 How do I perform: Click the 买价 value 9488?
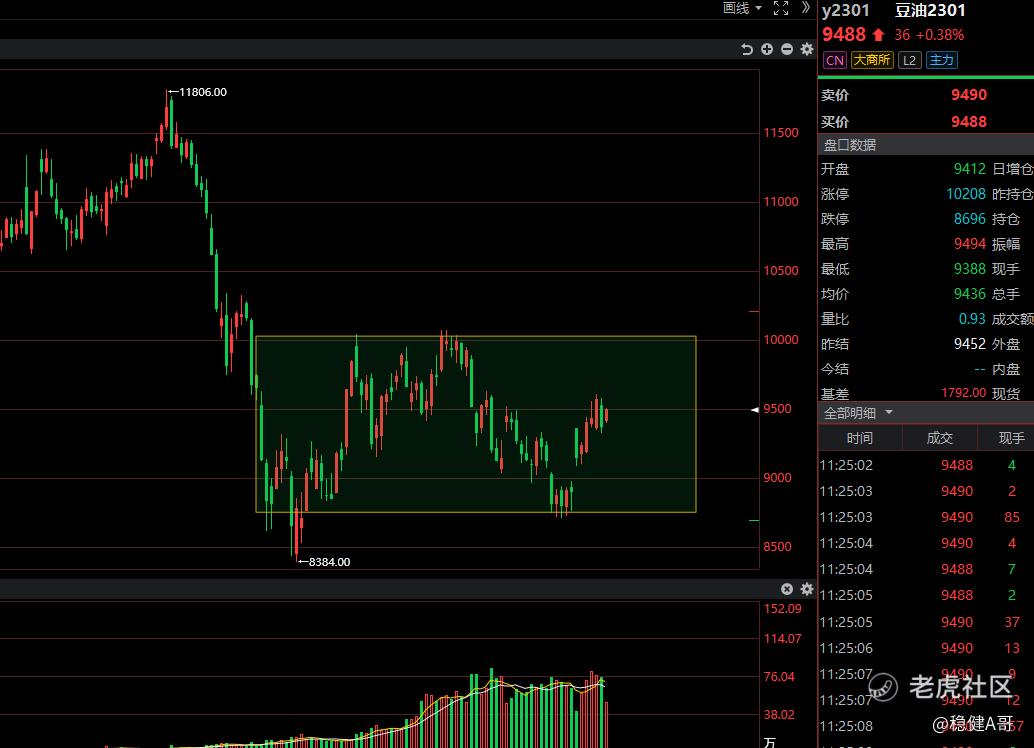coord(969,122)
